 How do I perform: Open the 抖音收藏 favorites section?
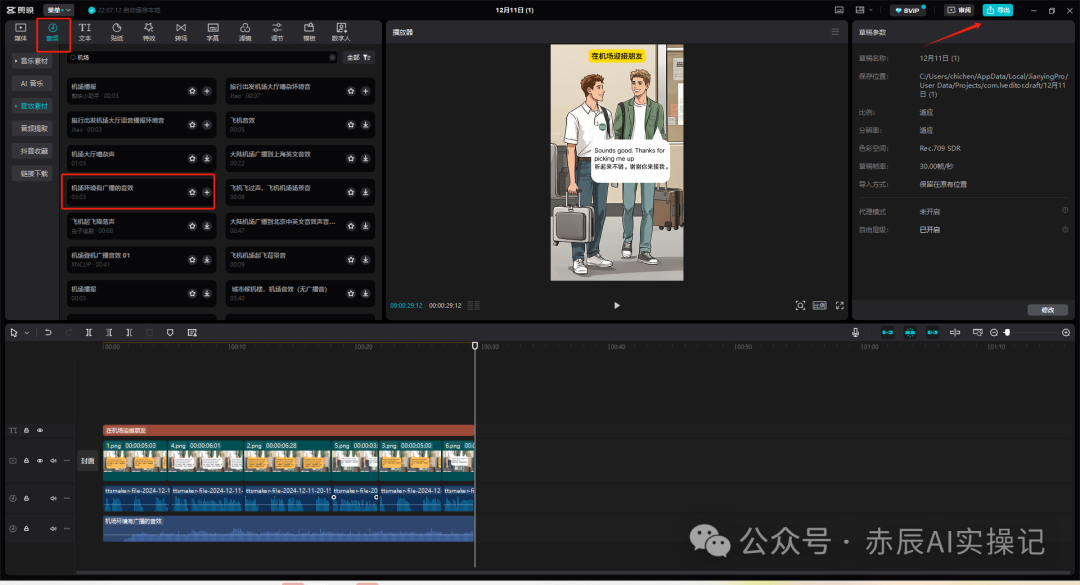click(x=32, y=151)
